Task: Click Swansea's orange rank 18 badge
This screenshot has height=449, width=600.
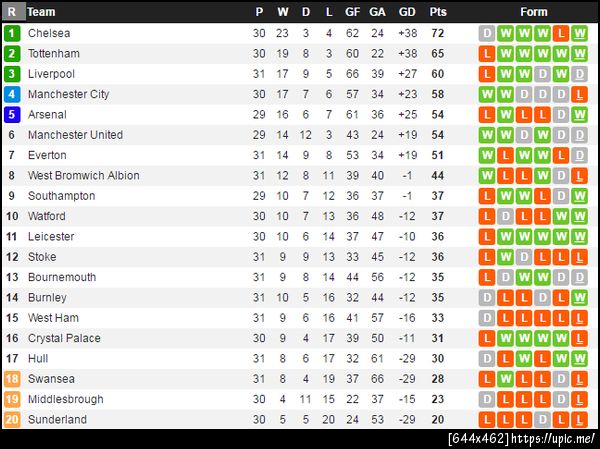Action: (x=12, y=379)
